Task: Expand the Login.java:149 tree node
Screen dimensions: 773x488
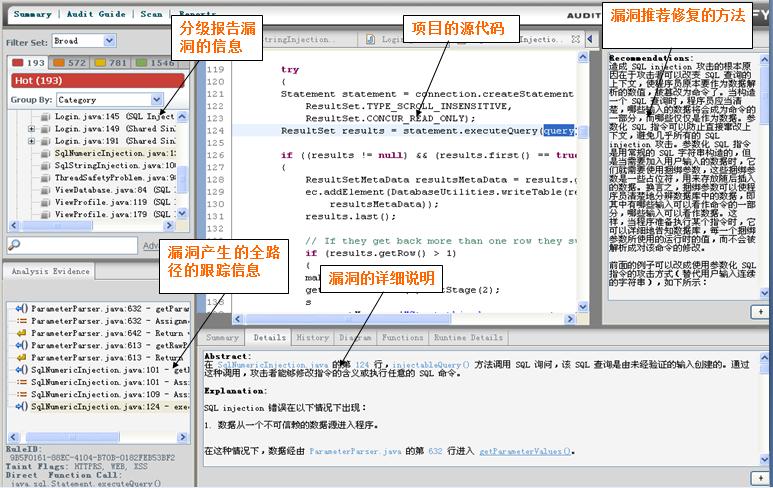Action: point(32,129)
